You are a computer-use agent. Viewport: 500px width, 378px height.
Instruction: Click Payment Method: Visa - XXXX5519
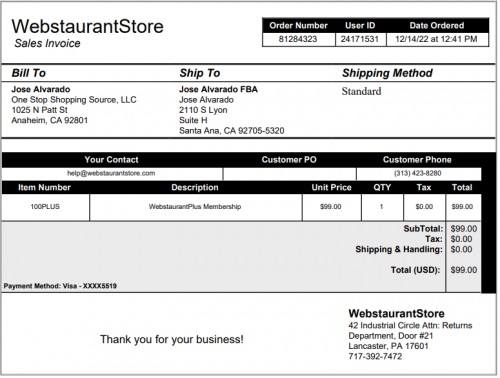[60, 286]
